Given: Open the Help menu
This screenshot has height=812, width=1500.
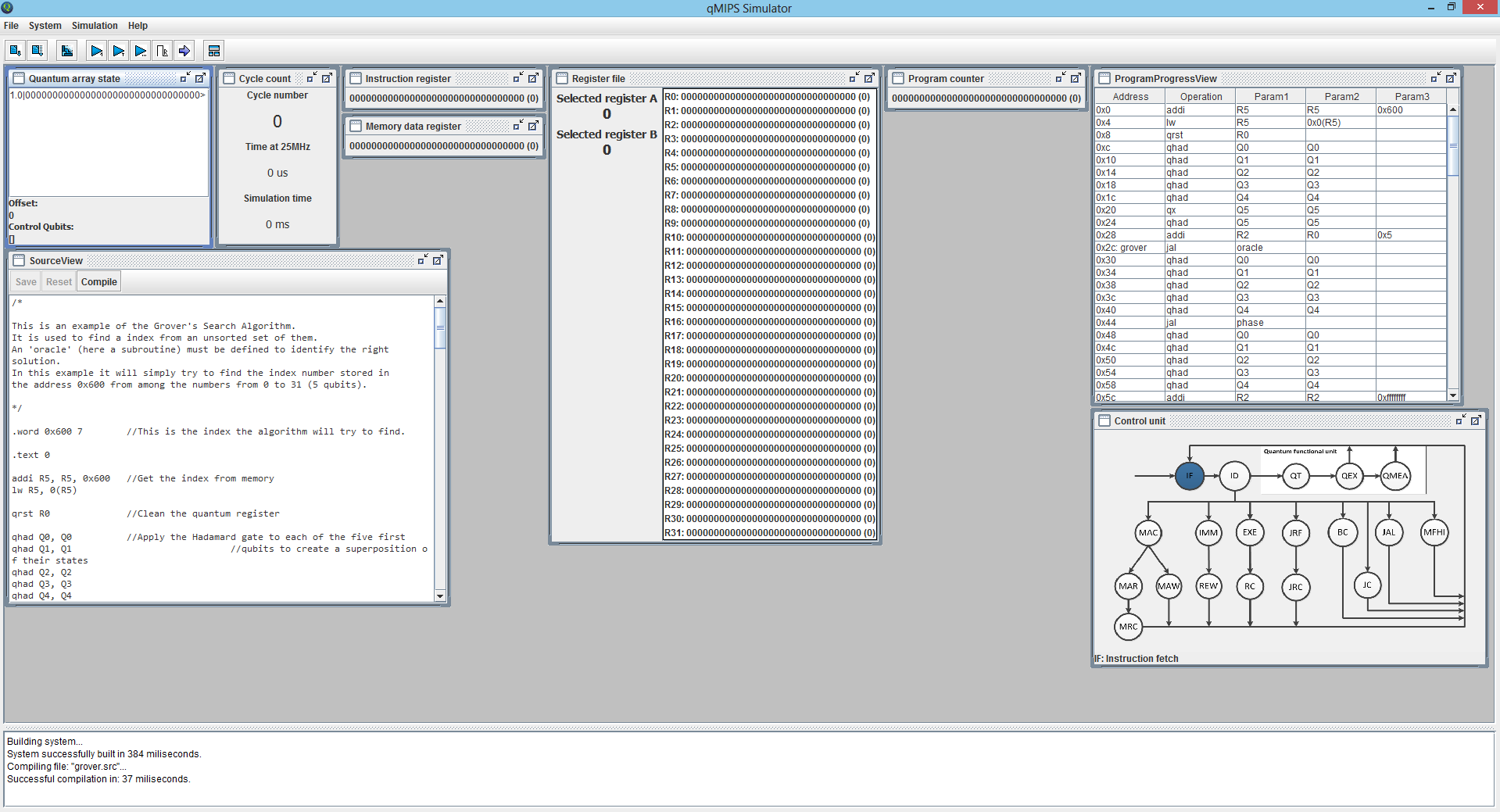Looking at the screenshot, I should point(138,26).
